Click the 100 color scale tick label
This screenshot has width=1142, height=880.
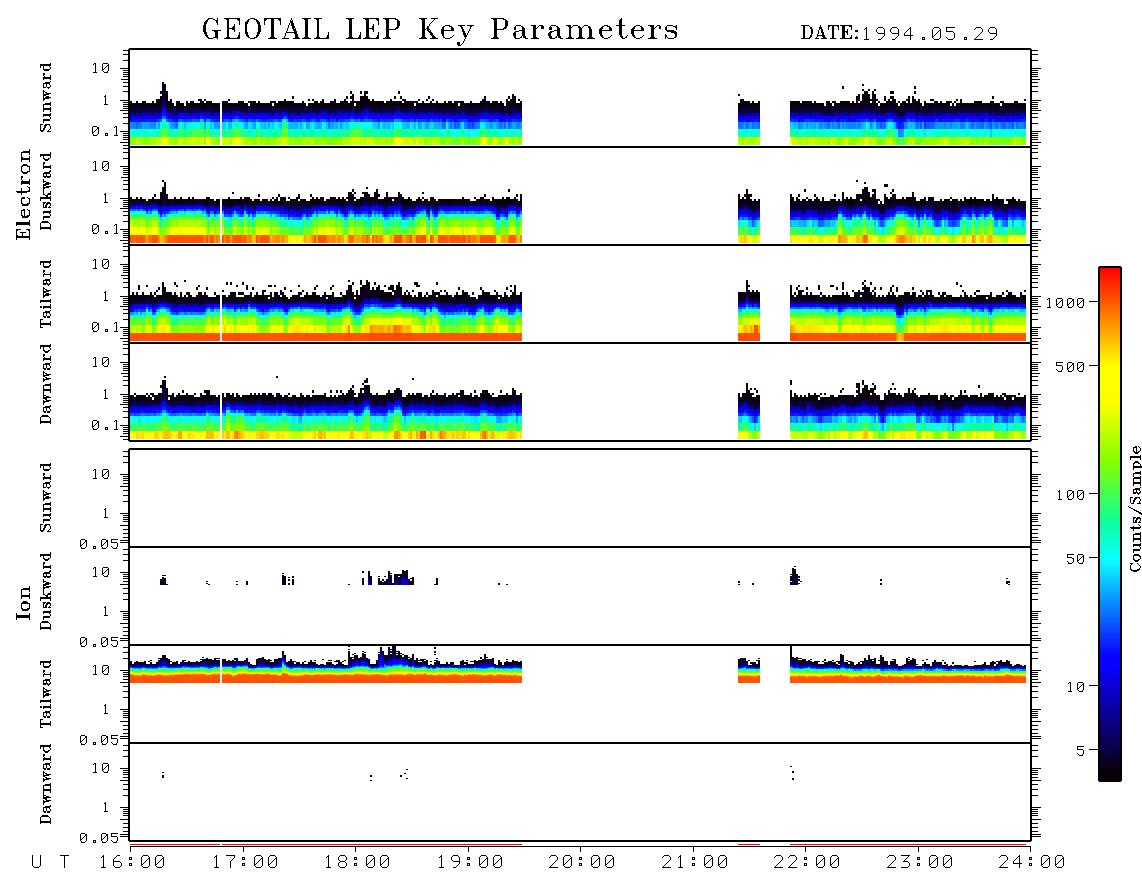pyautogui.click(x=1070, y=495)
